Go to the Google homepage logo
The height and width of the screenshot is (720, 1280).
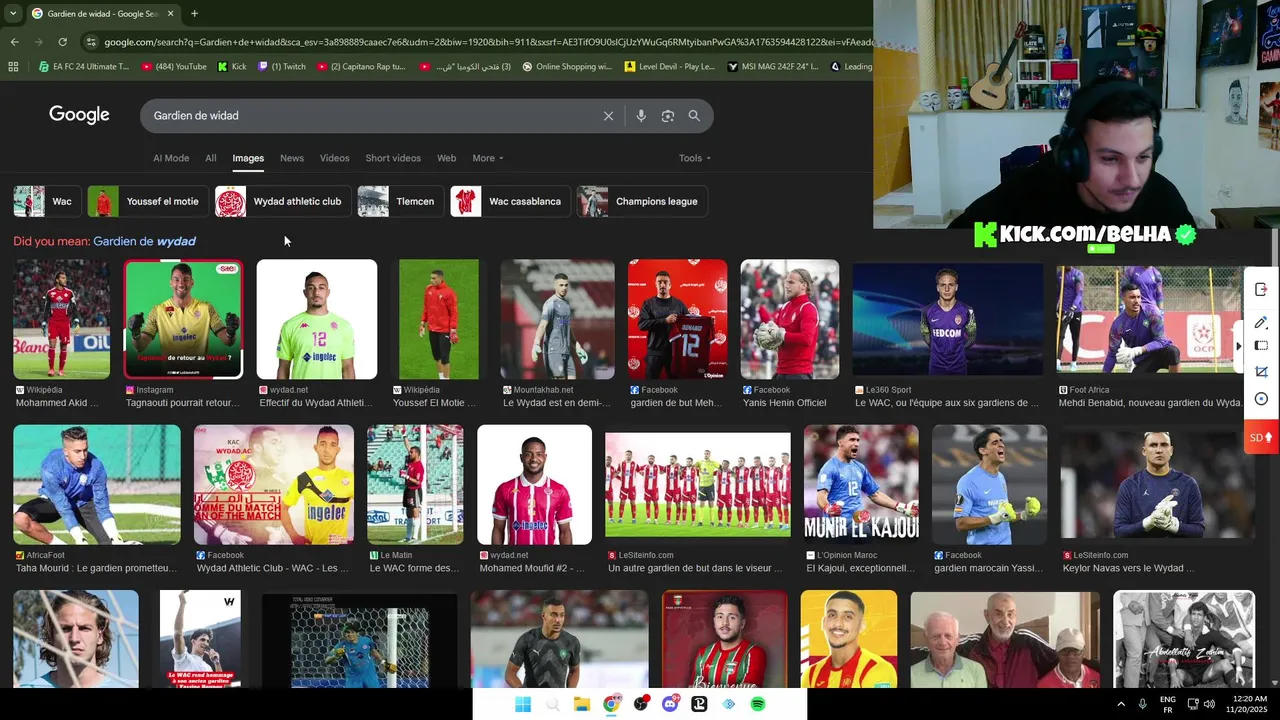point(79,115)
